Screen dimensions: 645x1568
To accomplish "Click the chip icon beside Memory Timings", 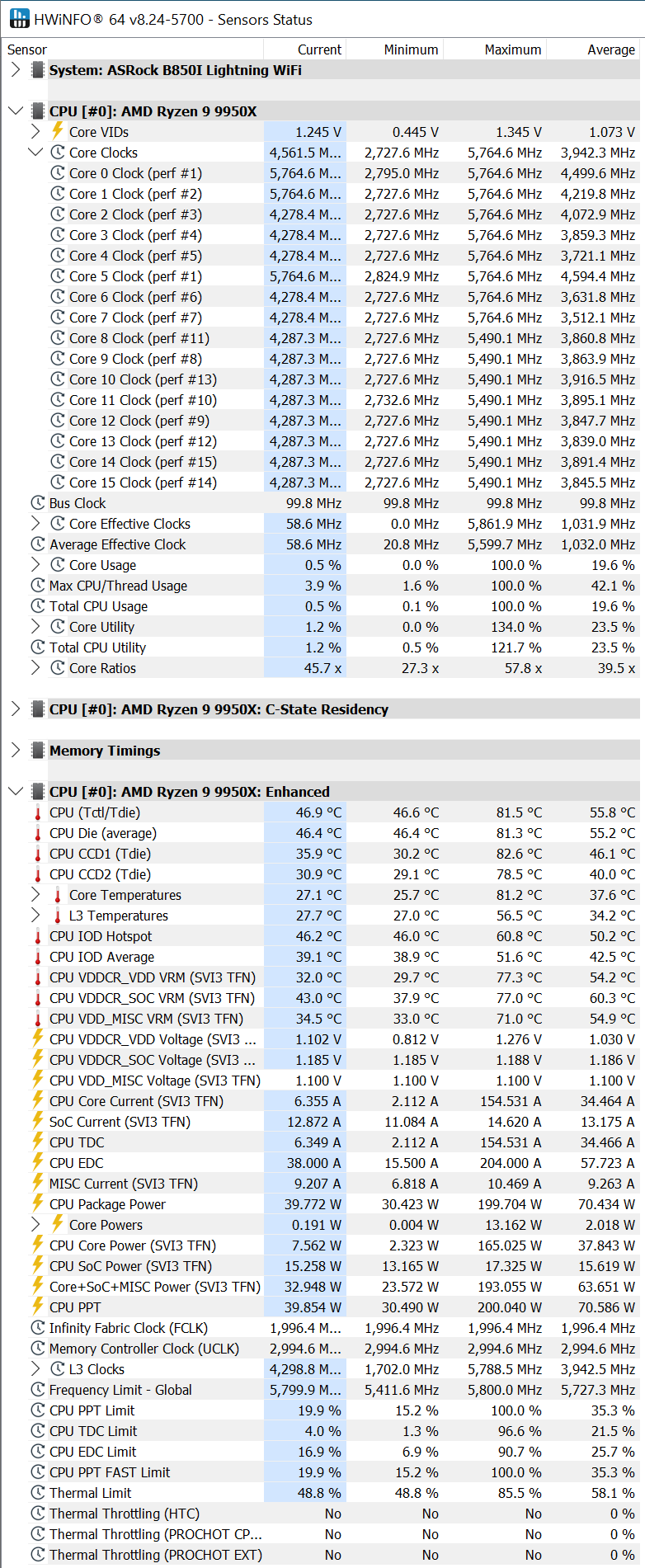I will (38, 751).
